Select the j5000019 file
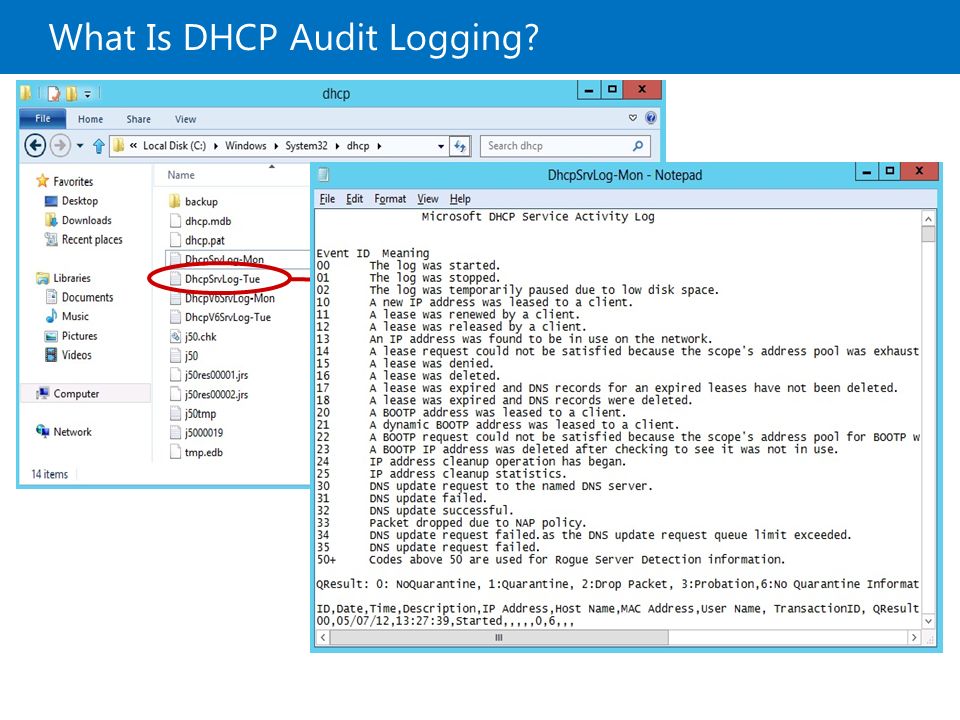The width and height of the screenshot is (960, 720). click(x=204, y=433)
